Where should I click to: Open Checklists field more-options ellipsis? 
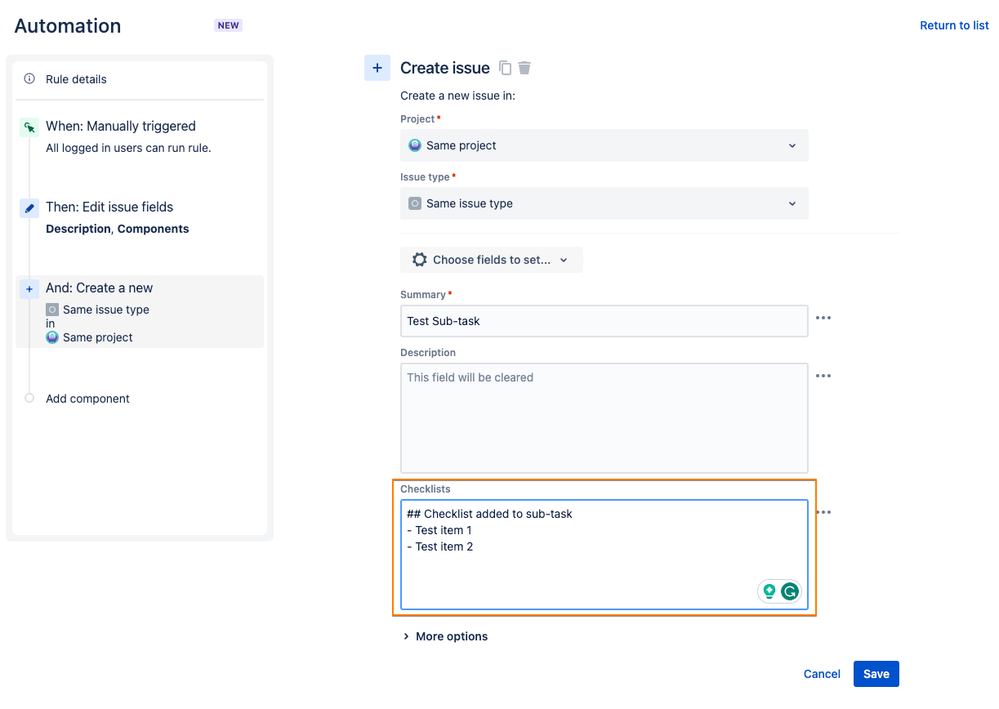tap(823, 512)
